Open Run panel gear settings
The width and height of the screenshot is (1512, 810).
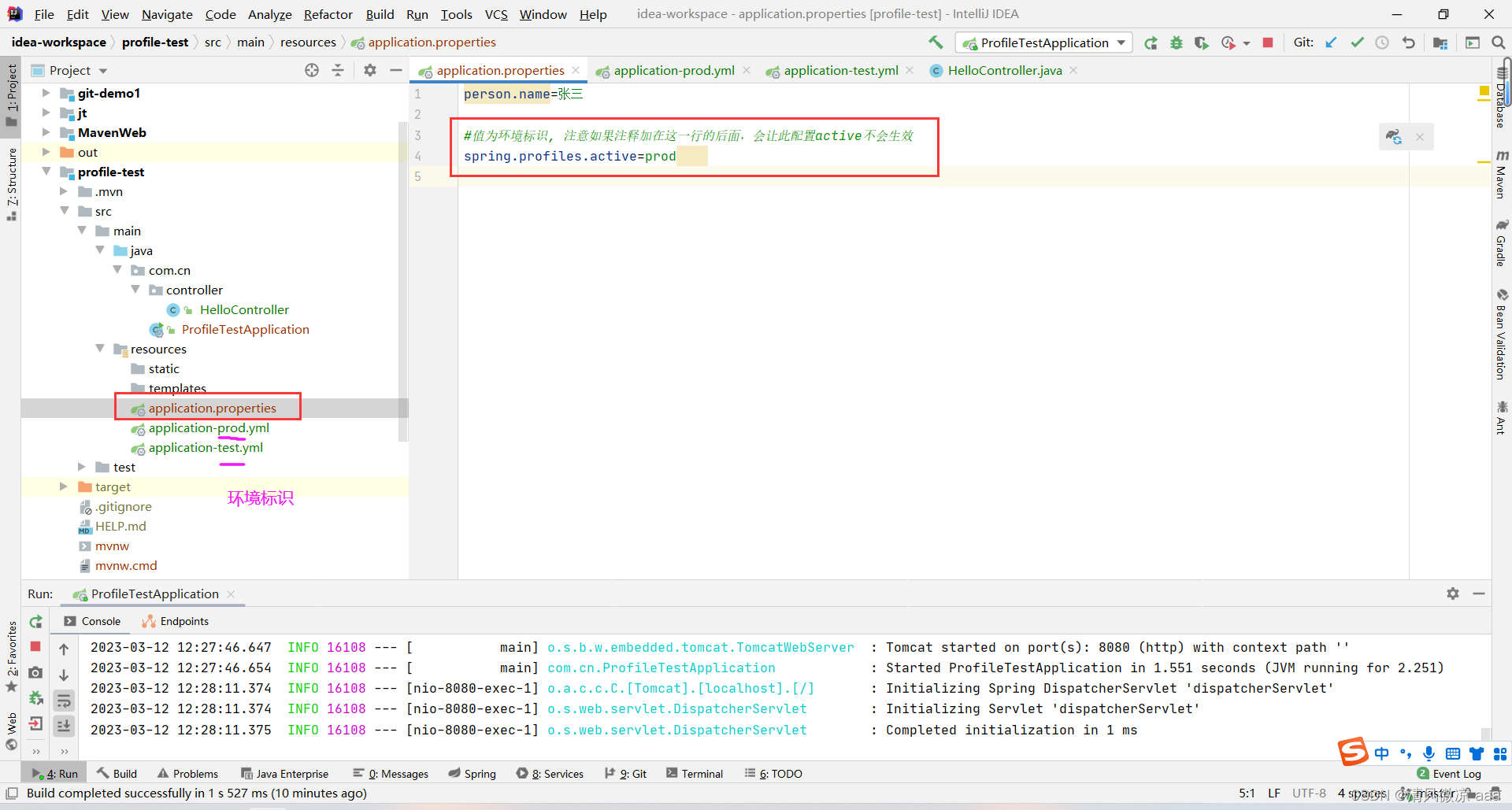click(x=1453, y=594)
